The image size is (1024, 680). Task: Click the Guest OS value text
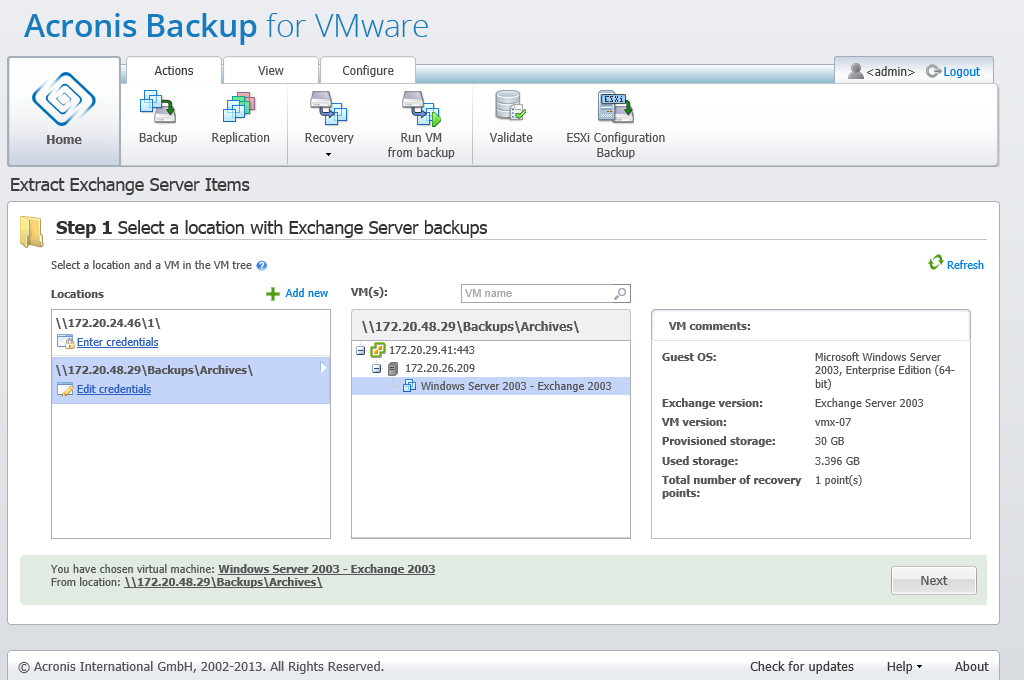tap(884, 370)
